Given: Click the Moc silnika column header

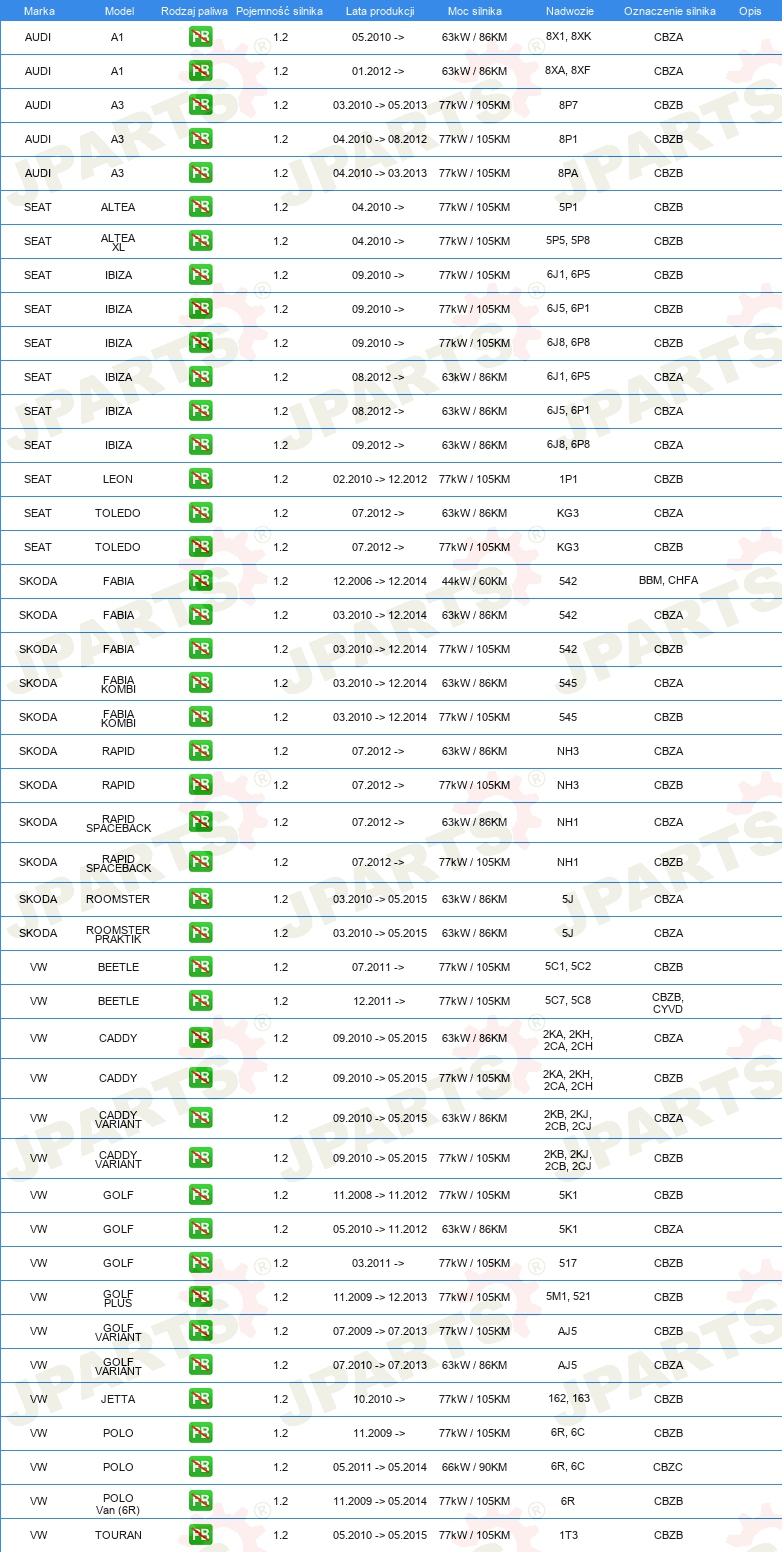Looking at the screenshot, I should pyautogui.click(x=475, y=11).
